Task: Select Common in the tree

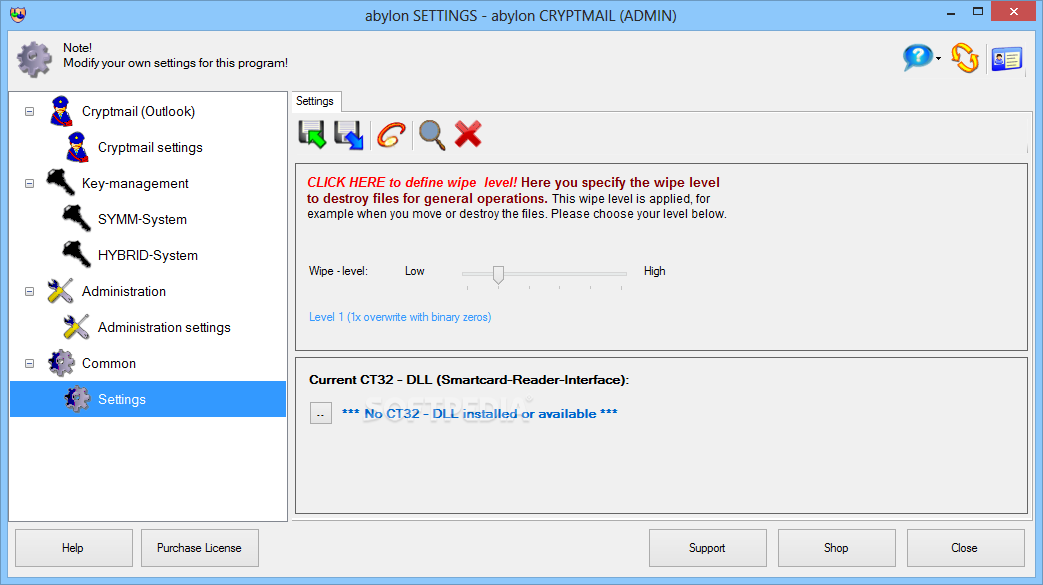Action: point(109,363)
